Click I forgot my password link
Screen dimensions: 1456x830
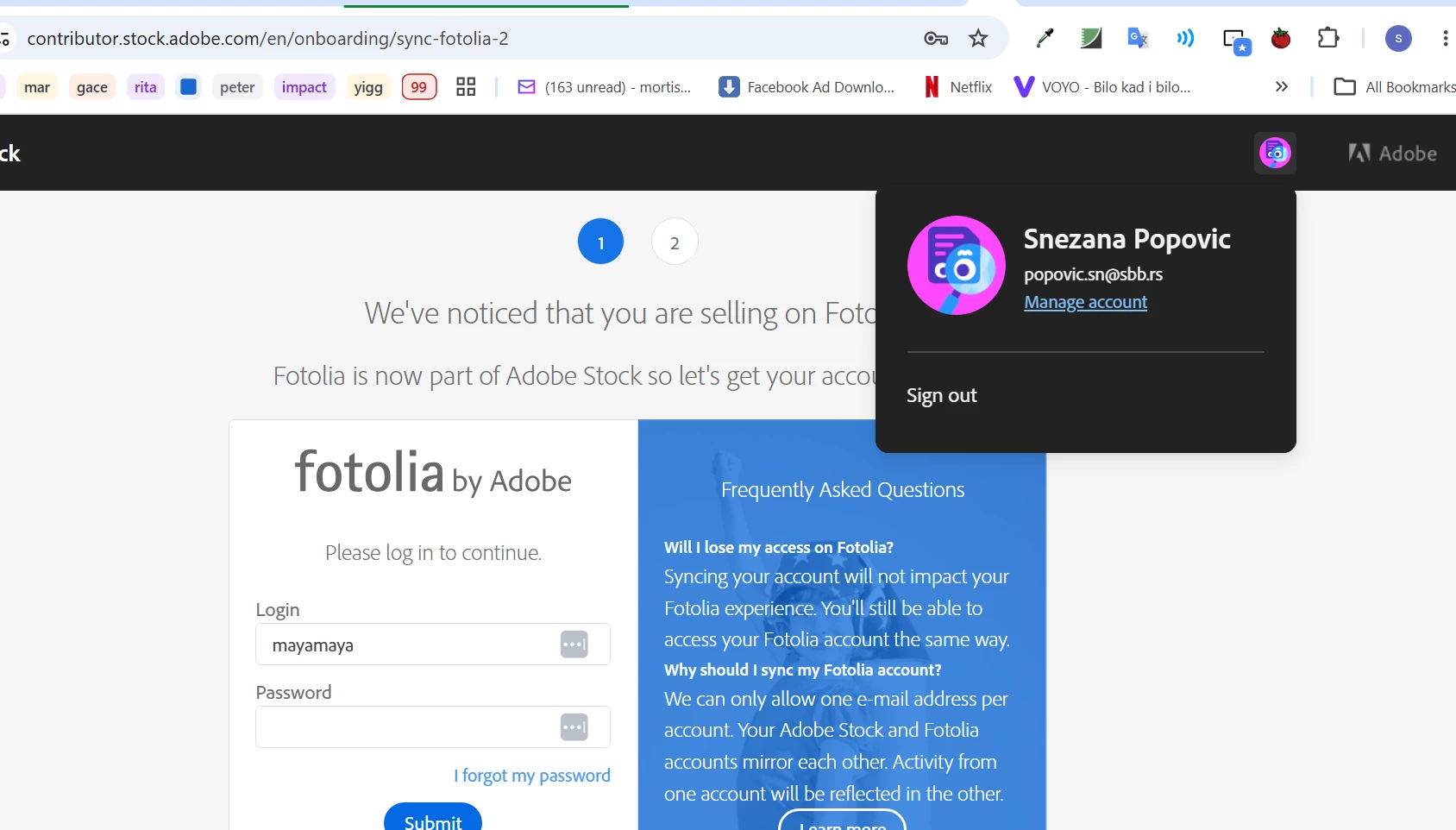[x=532, y=776]
